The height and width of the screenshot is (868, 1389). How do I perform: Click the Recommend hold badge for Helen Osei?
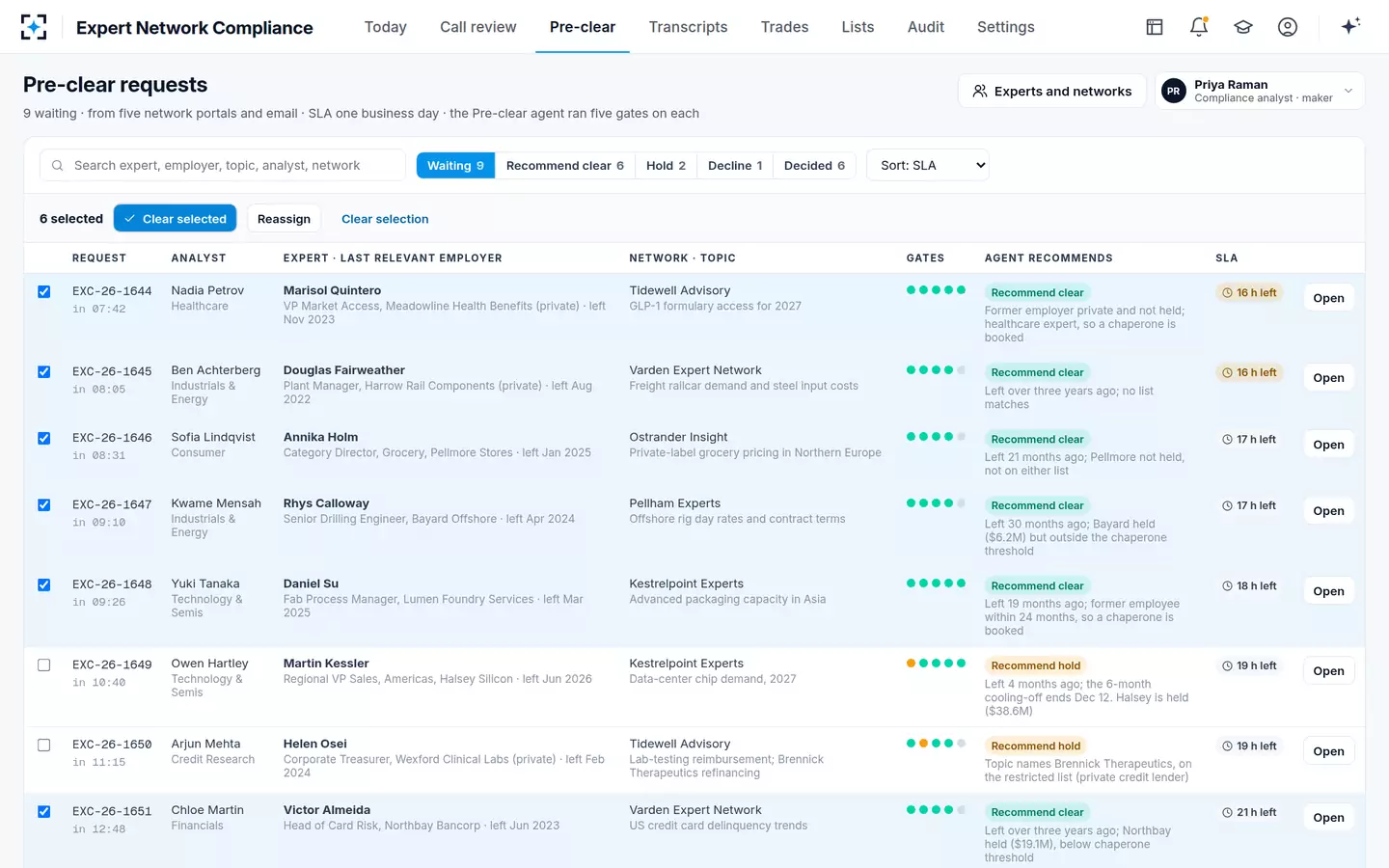(x=1036, y=746)
